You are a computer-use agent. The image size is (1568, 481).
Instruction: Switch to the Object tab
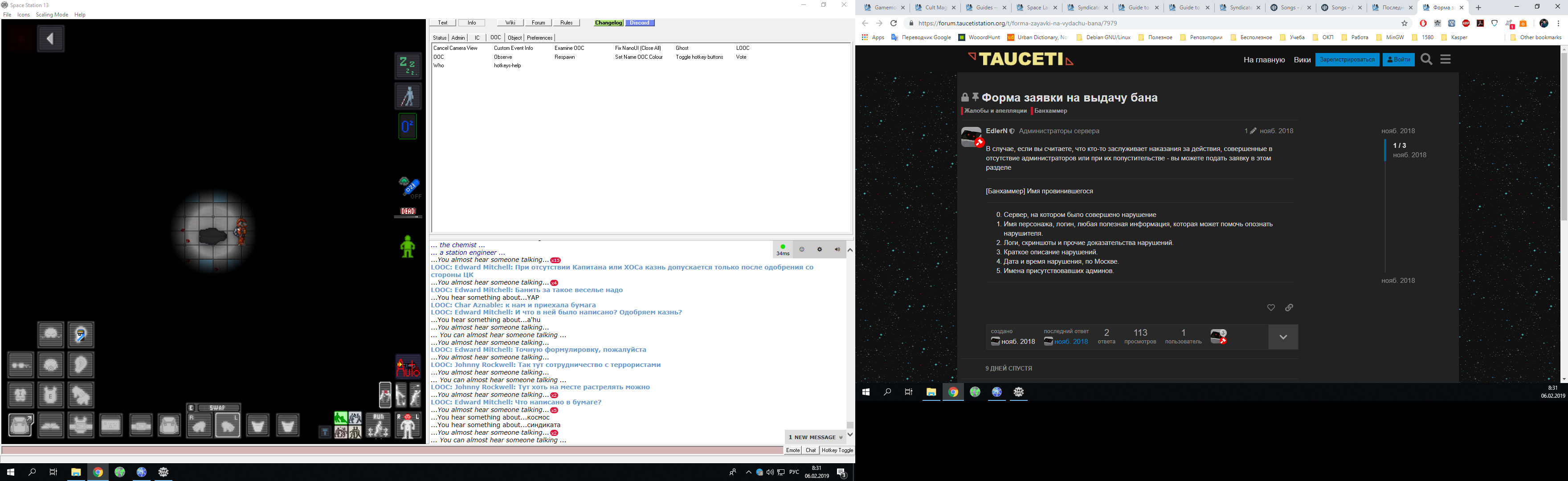click(x=514, y=38)
